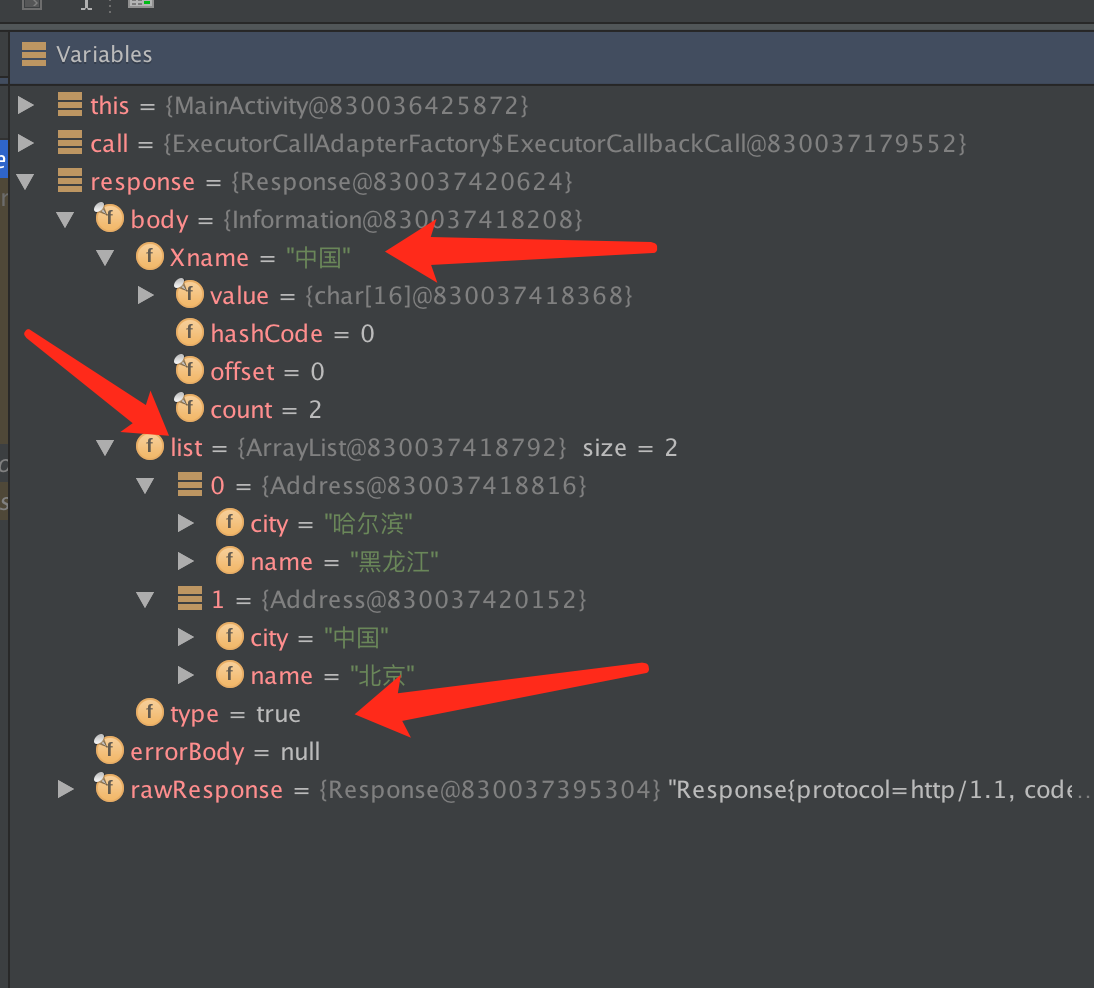
Task: Collapse the 'body' Information node
Action: tap(66, 220)
